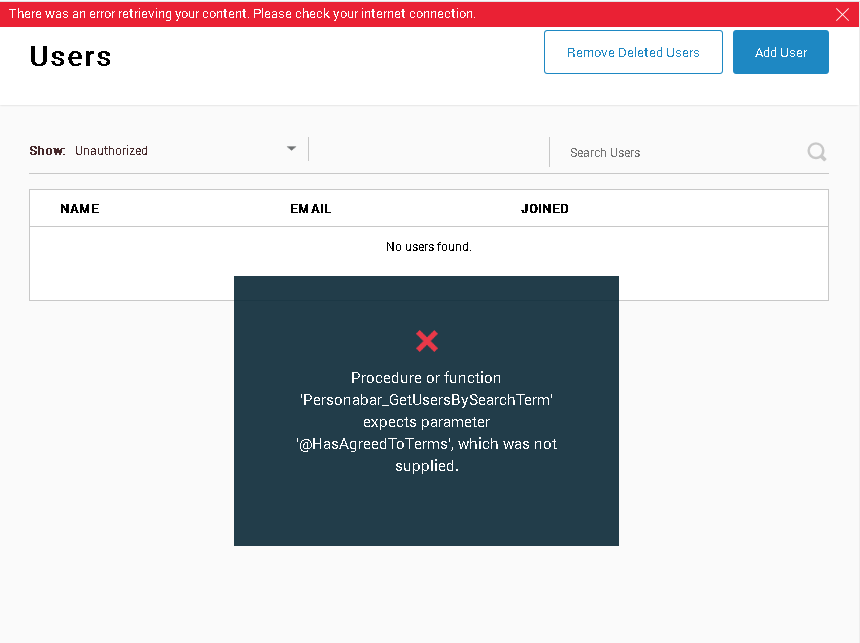Click the red X error icon in the popup
The image size is (860, 643).
[427, 341]
